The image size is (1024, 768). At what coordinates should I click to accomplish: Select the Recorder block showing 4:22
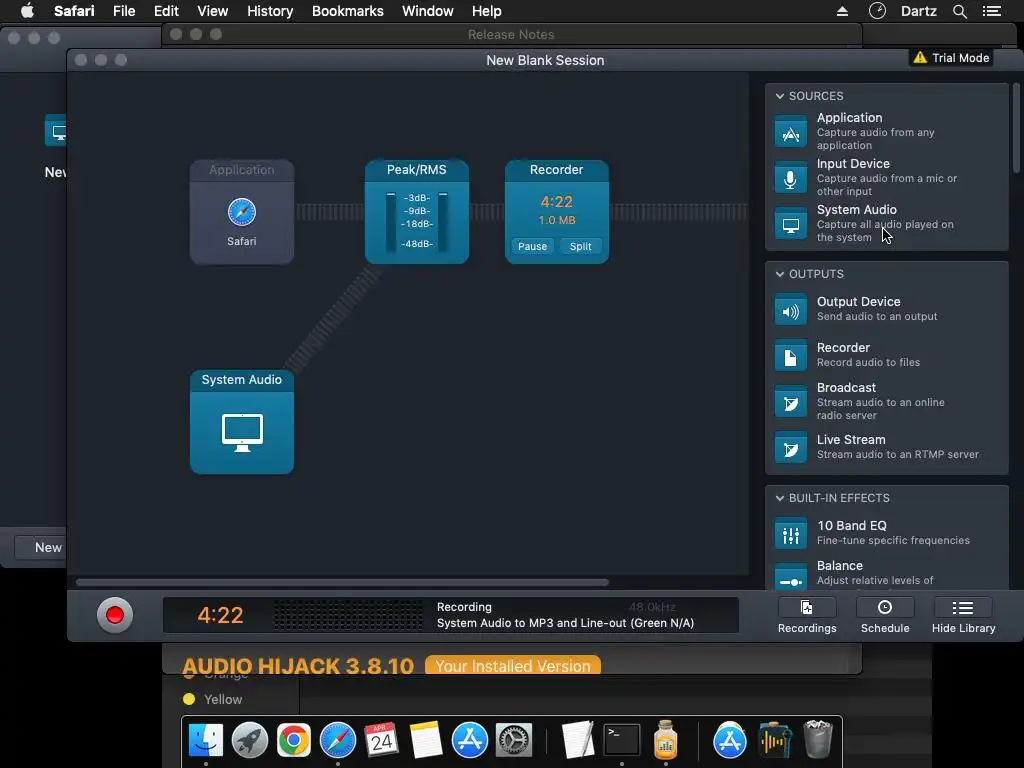(556, 212)
